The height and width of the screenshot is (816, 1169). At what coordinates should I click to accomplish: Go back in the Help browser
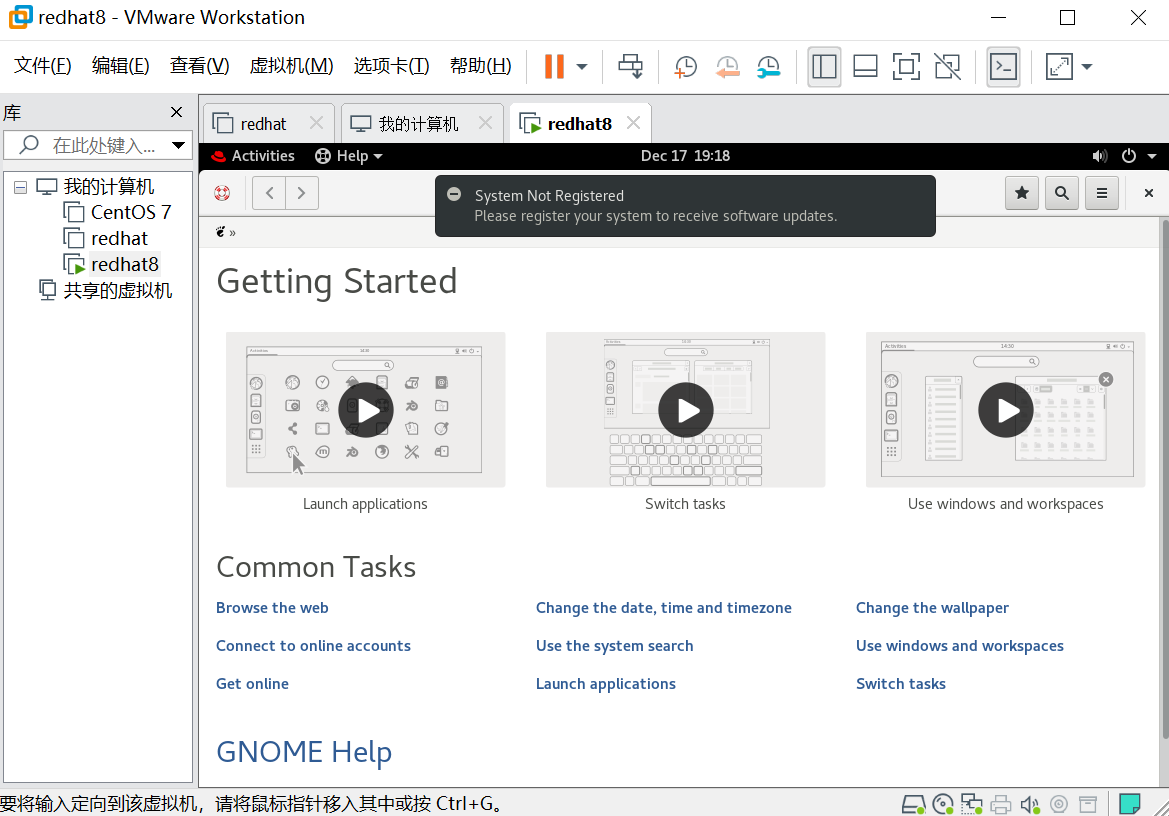(269, 193)
